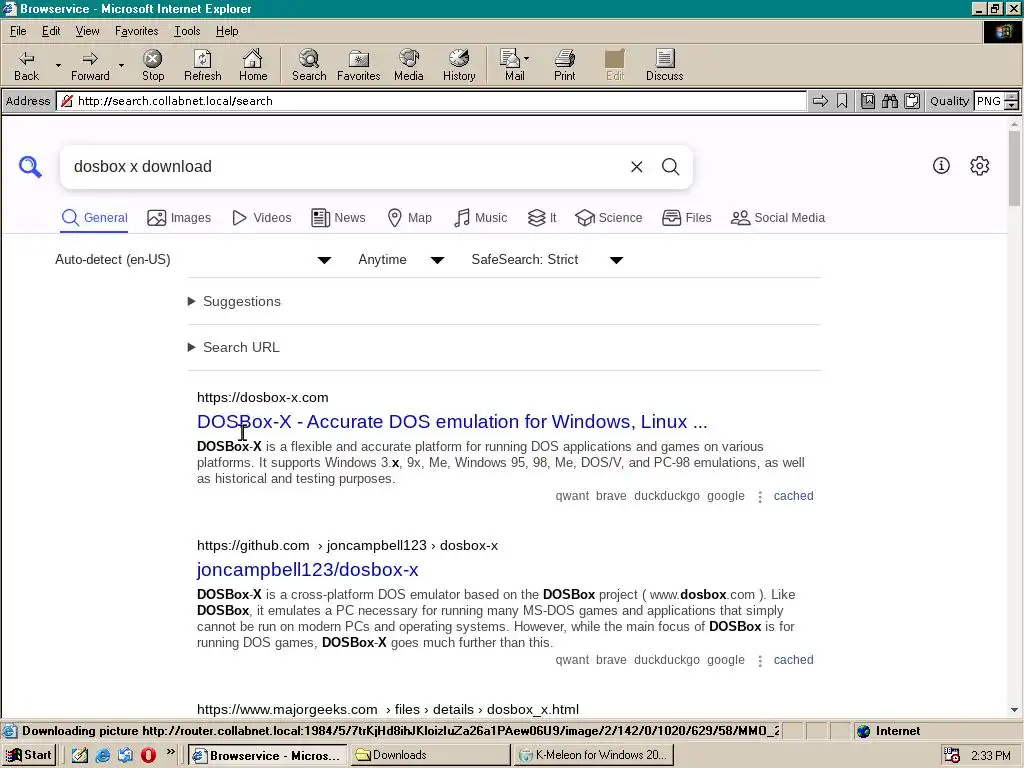Open the SafeSearch: Strict dropdown
The image size is (1024, 768).
(547, 260)
